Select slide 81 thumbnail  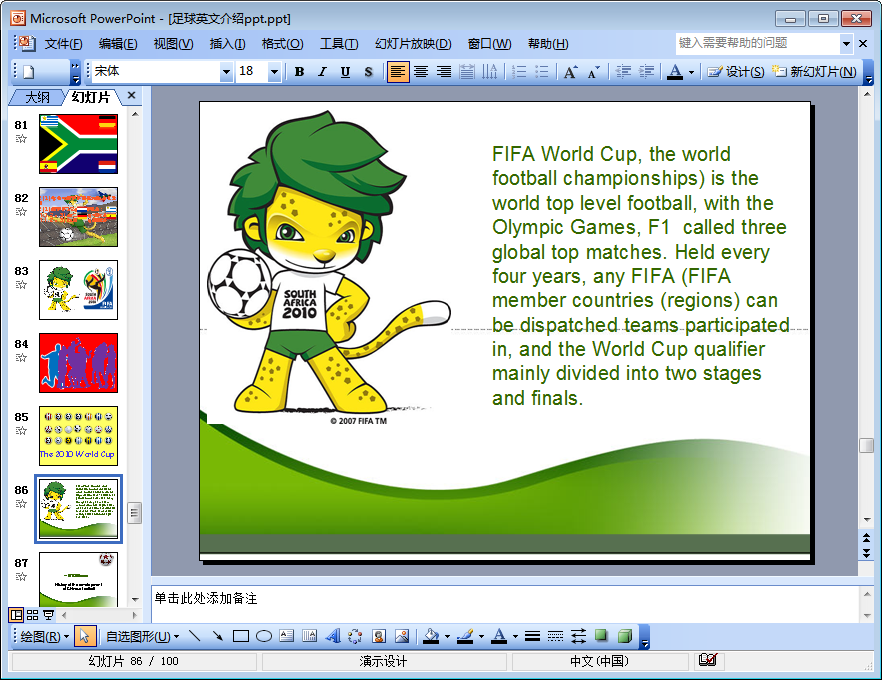pyautogui.click(x=78, y=144)
